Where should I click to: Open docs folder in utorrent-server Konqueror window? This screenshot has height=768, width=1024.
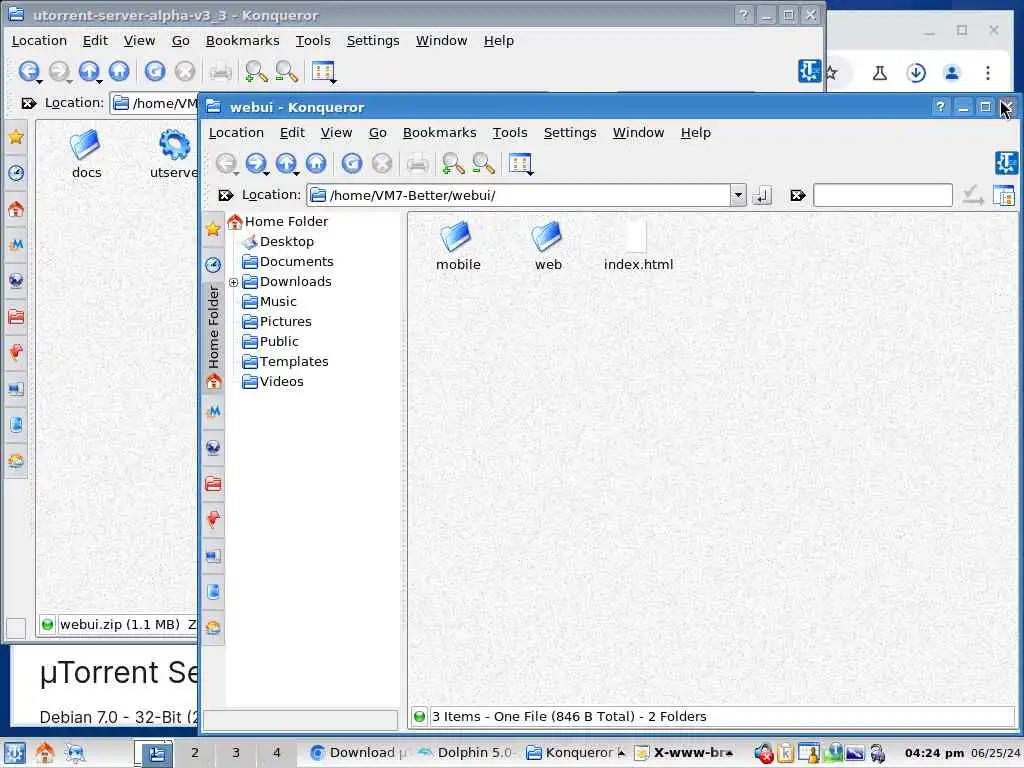(x=86, y=153)
